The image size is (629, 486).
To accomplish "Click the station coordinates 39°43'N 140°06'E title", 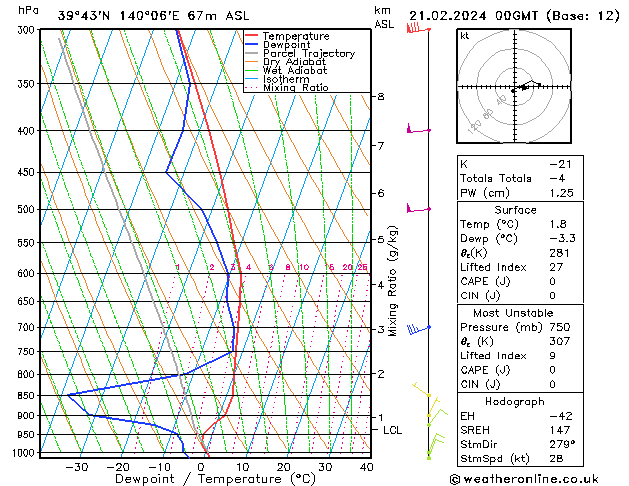I will [153, 16].
